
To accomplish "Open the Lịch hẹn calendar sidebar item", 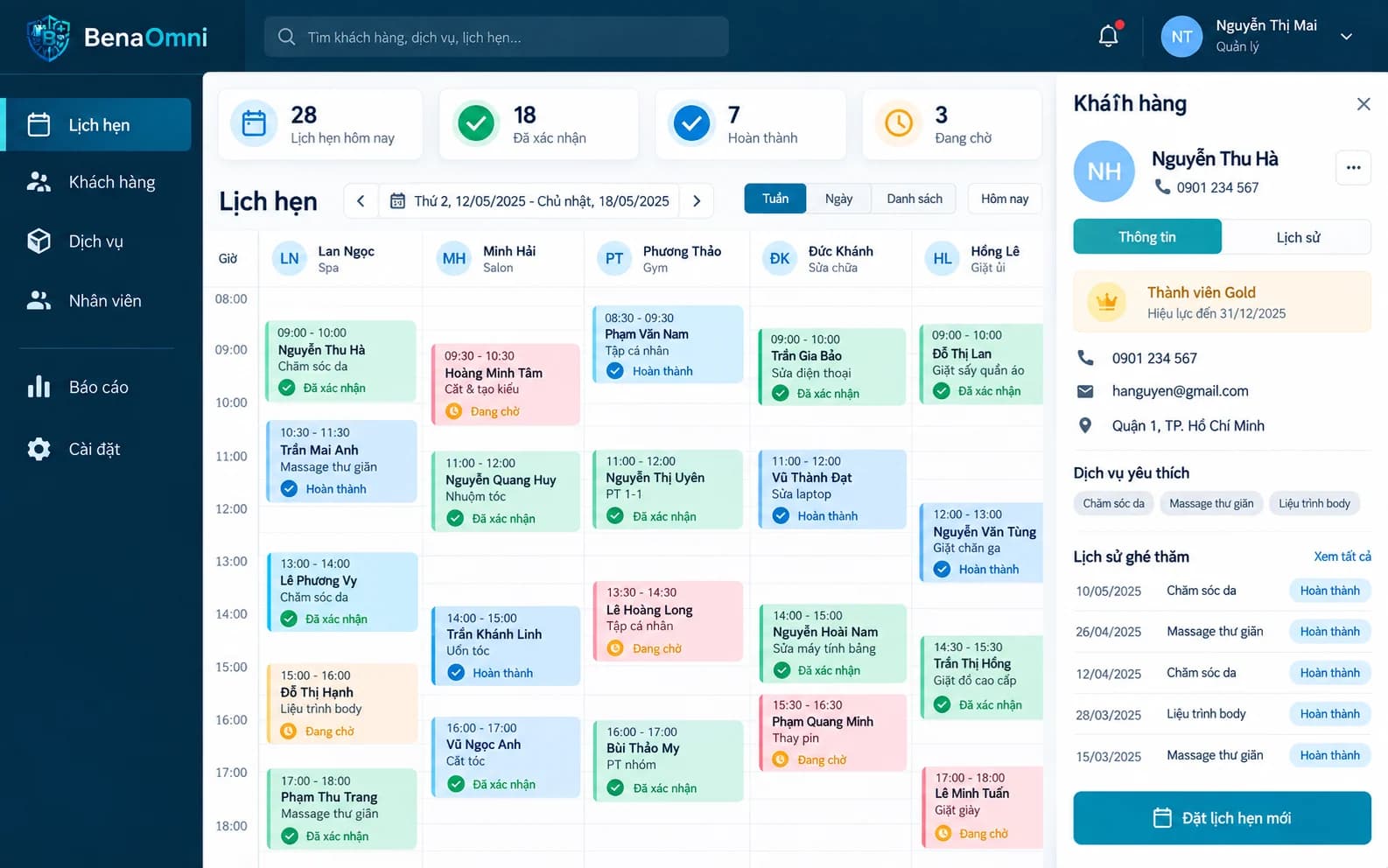I will coord(98,124).
